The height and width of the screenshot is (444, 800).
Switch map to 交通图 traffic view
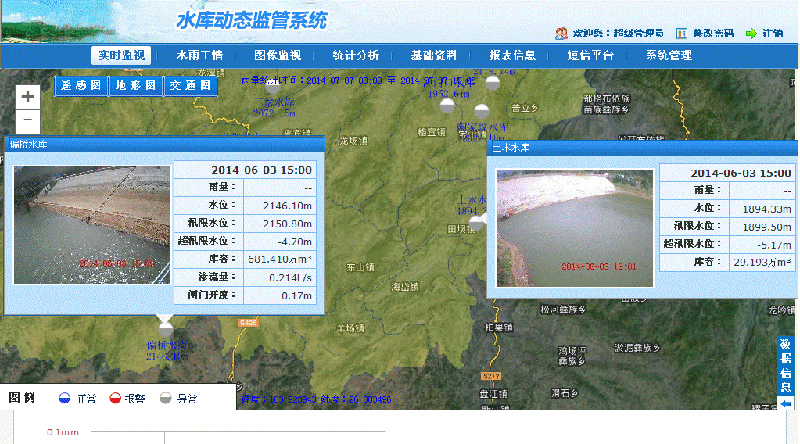click(x=190, y=86)
